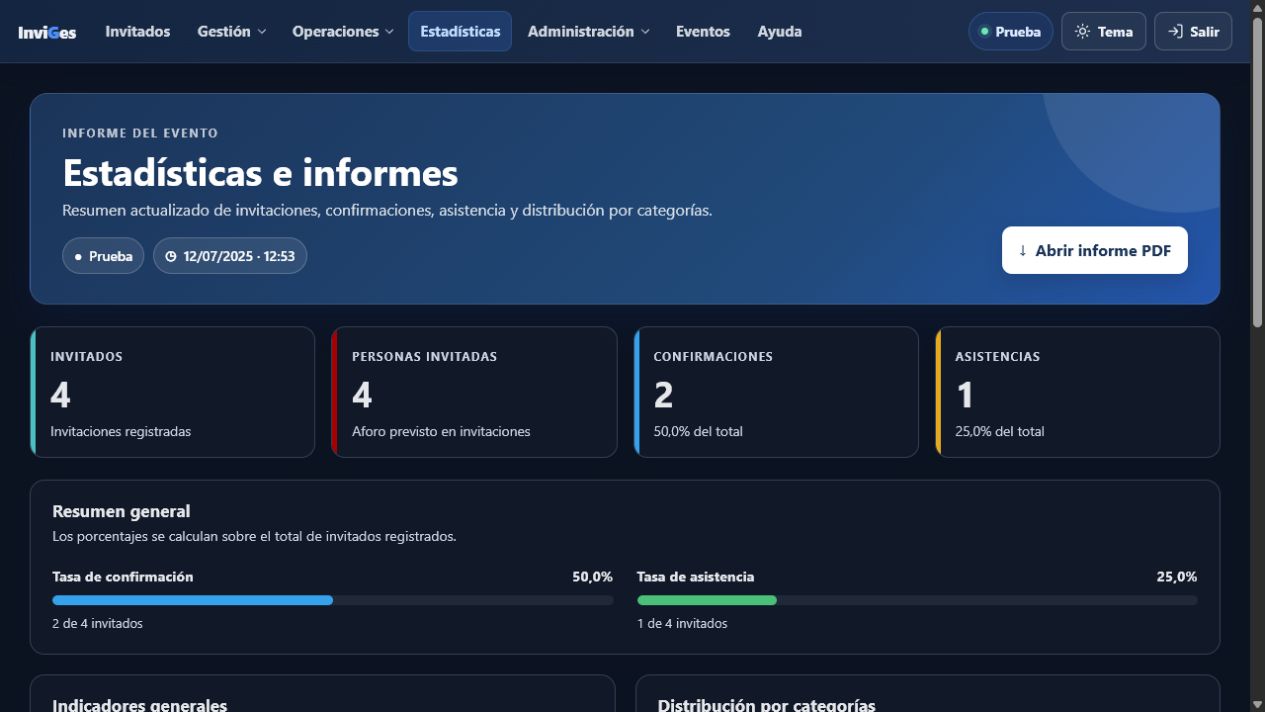This screenshot has height=712, width=1265.
Task: Click the blue Tasa de confirmación progress bar
Action: pos(192,600)
